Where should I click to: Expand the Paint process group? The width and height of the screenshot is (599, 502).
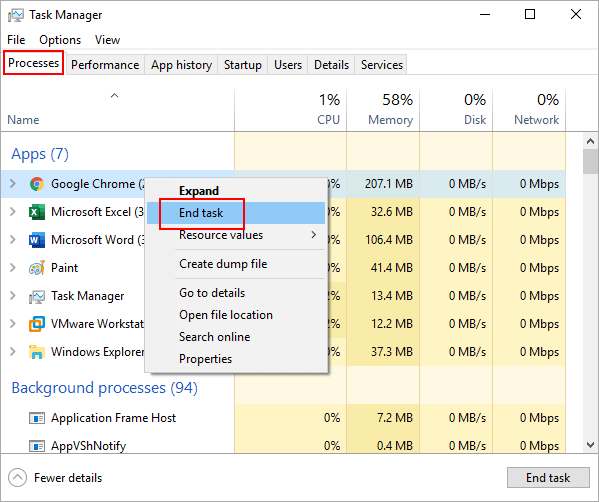[x=13, y=267]
